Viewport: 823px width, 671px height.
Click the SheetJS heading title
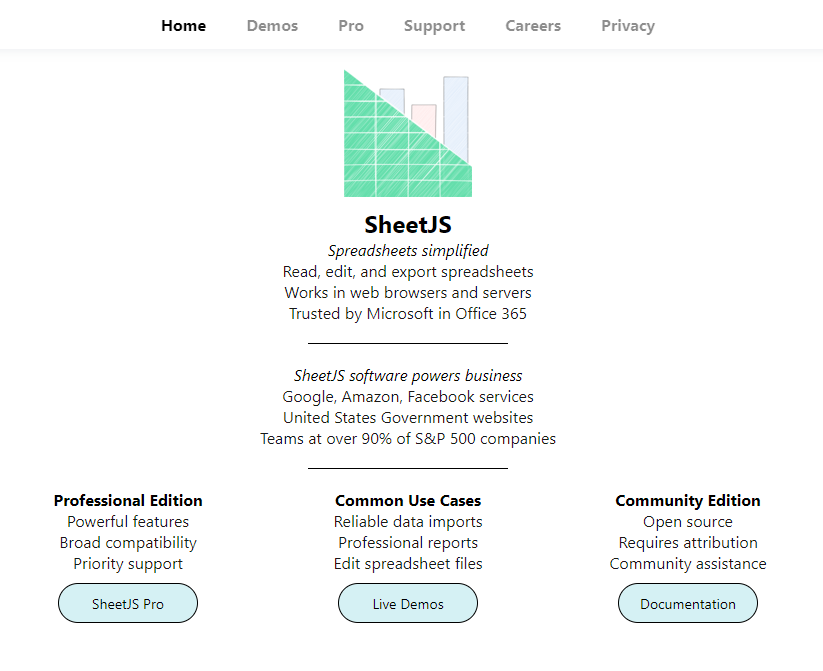pyautogui.click(x=408, y=225)
